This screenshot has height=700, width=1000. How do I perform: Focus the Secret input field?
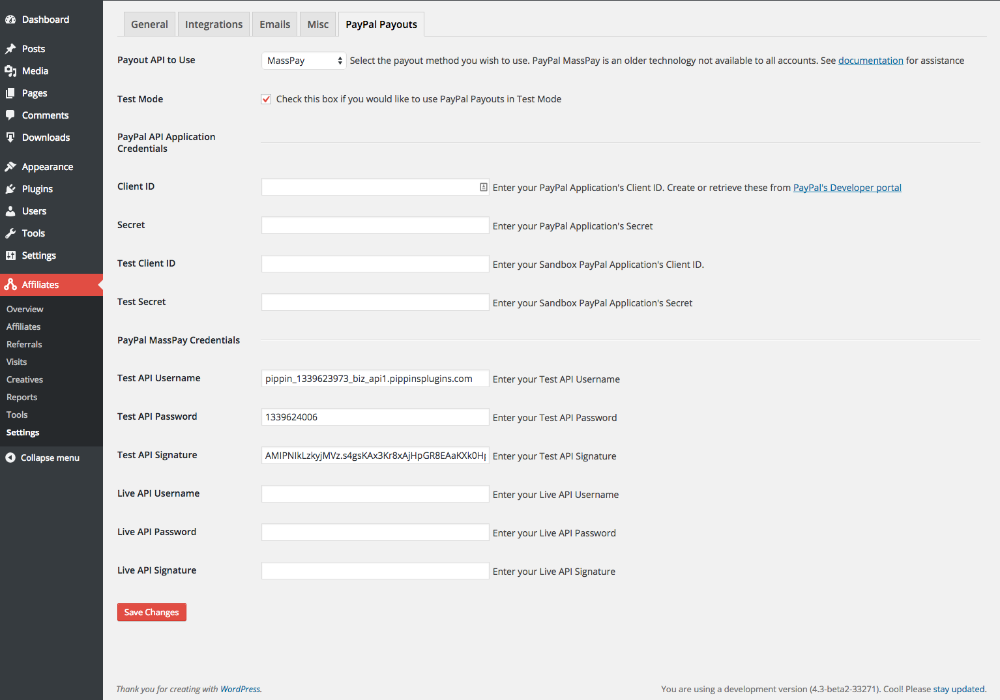(x=375, y=225)
